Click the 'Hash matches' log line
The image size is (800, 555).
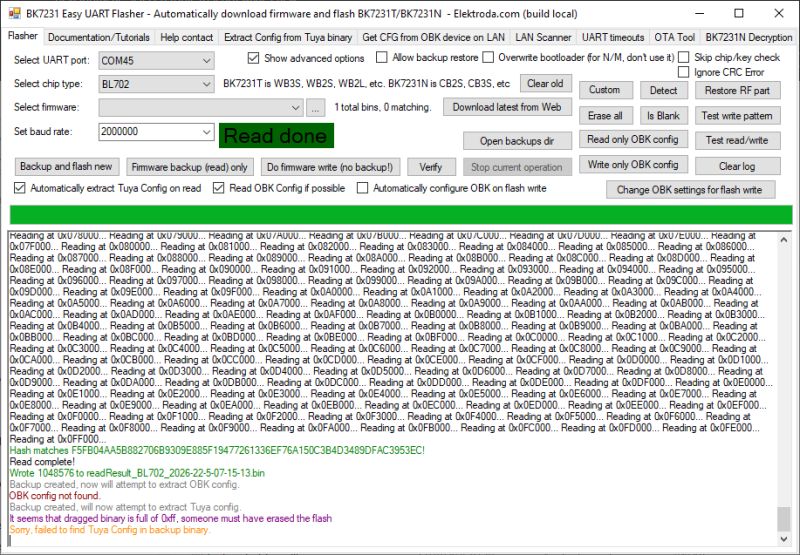(x=217, y=450)
